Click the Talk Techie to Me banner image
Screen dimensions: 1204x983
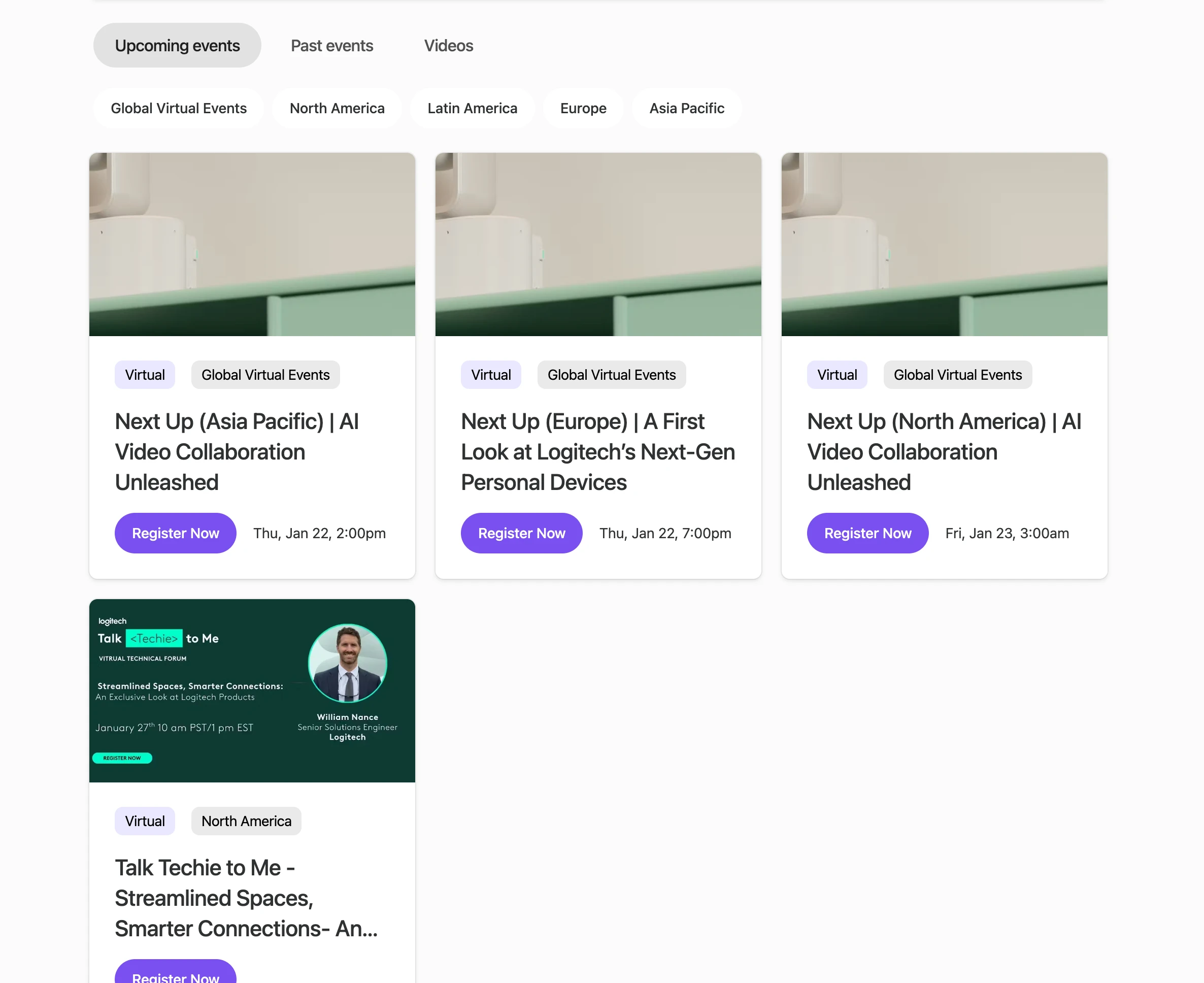coord(252,690)
